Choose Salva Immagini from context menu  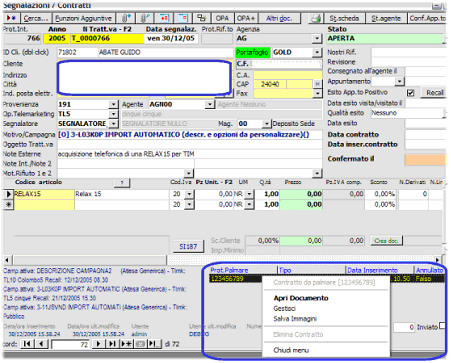click(x=295, y=319)
